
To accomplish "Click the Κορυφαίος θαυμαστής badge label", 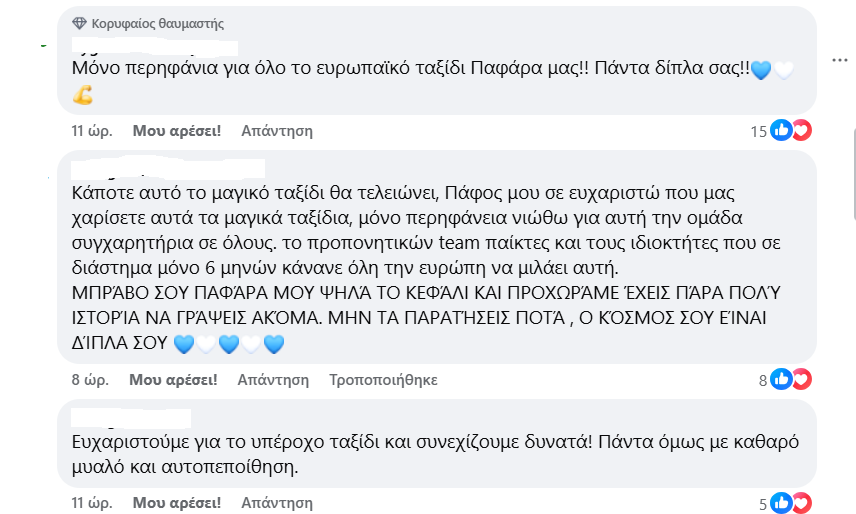I will coord(157,23).
